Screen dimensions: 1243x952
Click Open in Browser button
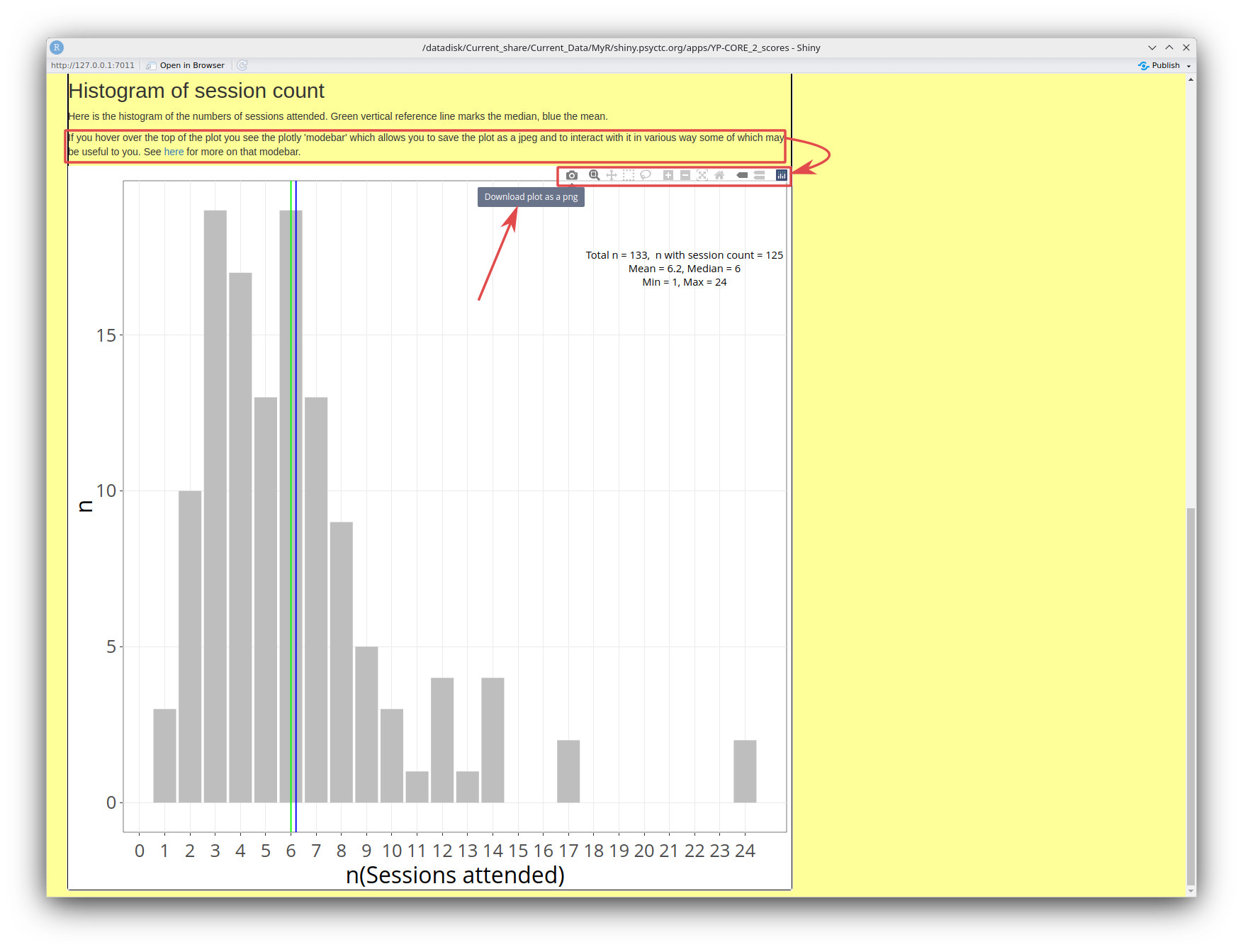point(186,65)
